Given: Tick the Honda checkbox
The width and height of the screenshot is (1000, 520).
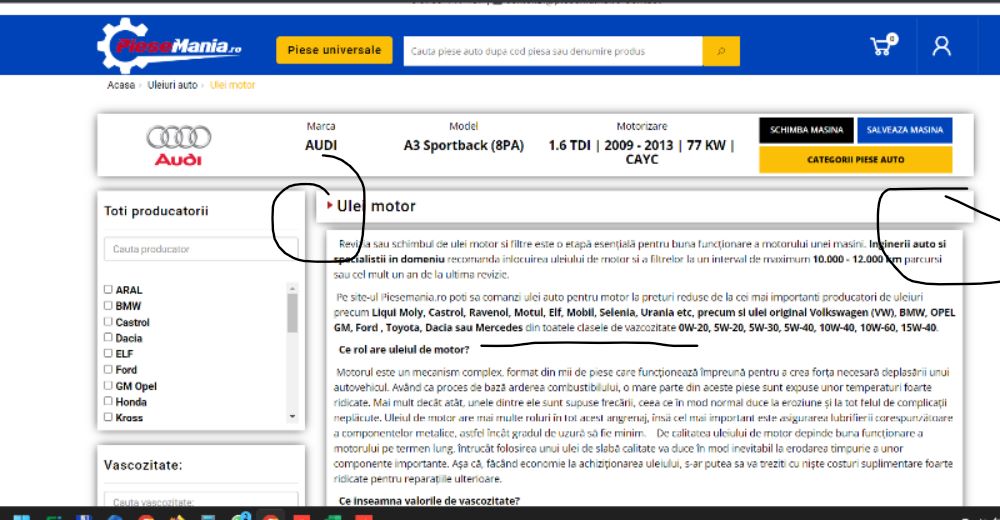Looking at the screenshot, I should click(x=108, y=401).
